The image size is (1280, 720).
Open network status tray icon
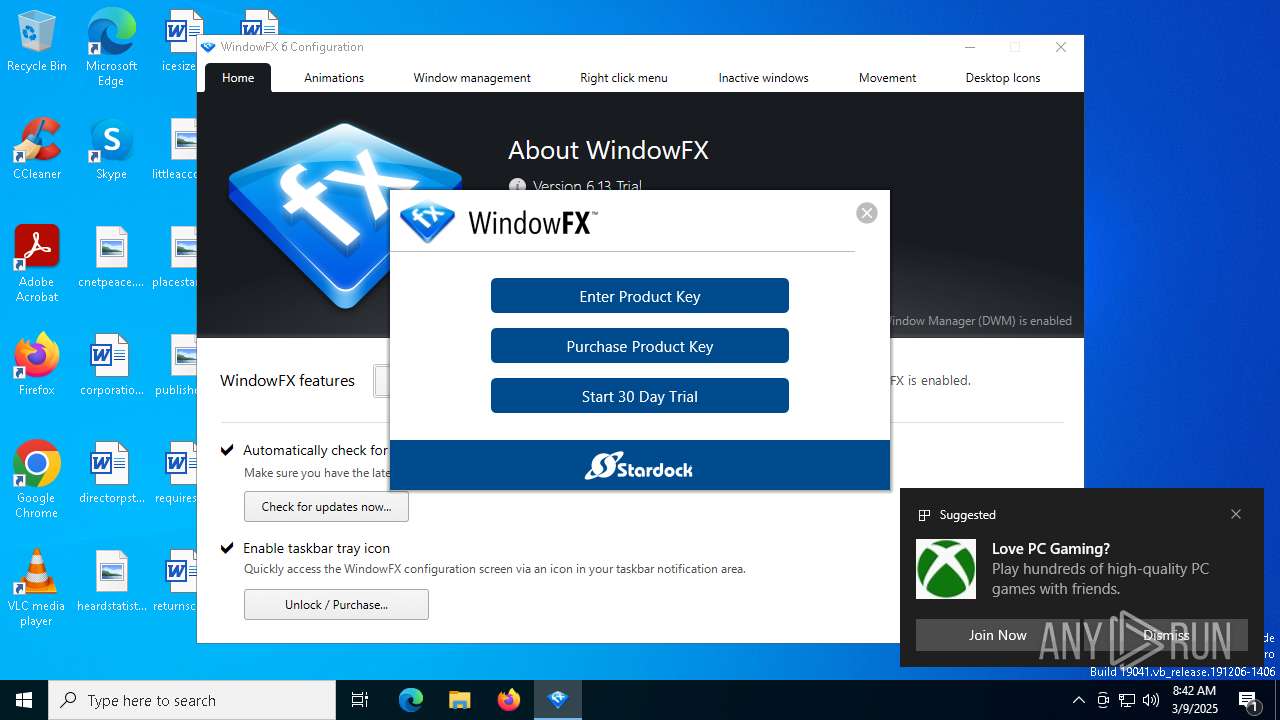click(x=1127, y=700)
